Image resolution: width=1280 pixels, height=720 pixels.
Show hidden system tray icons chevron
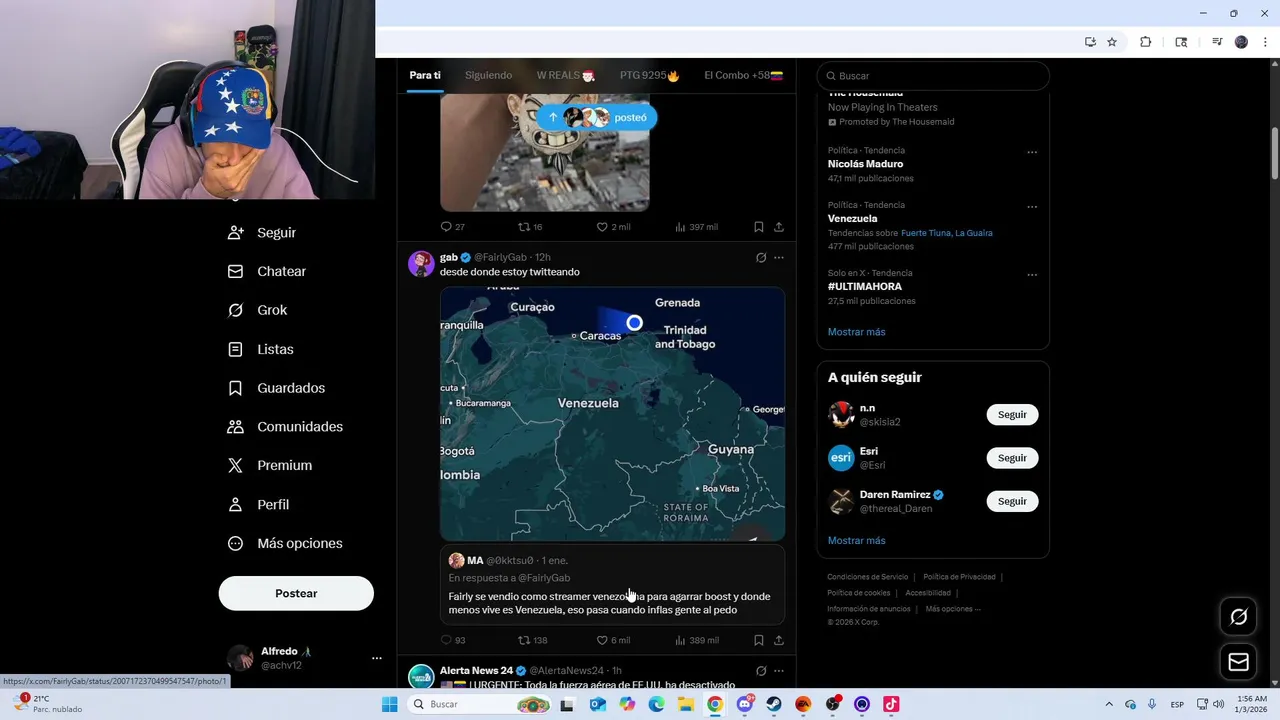coord(1108,704)
